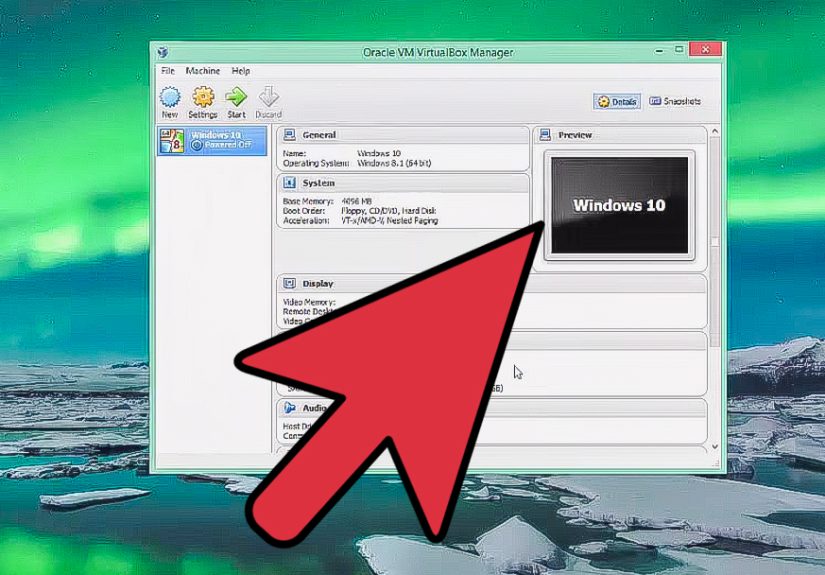Click the details scrollbar down arrow
Screen dimensions: 825x575
715,447
